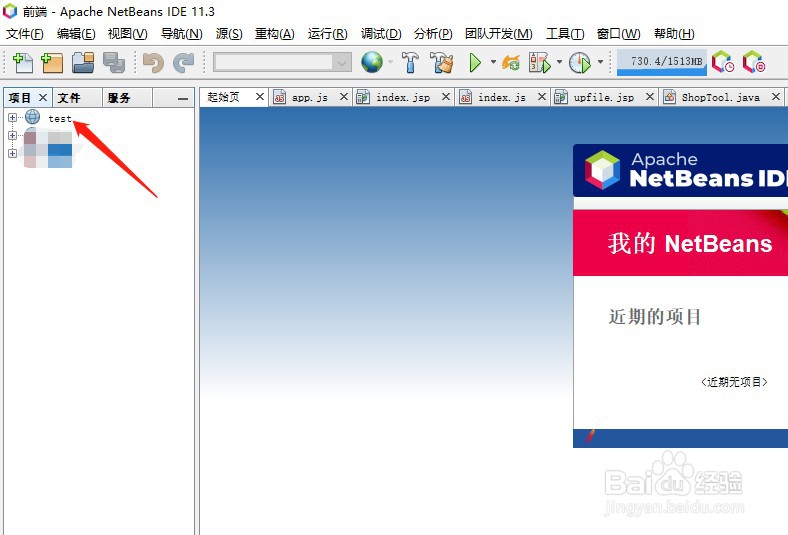Click the Redo arrow icon

point(183,63)
